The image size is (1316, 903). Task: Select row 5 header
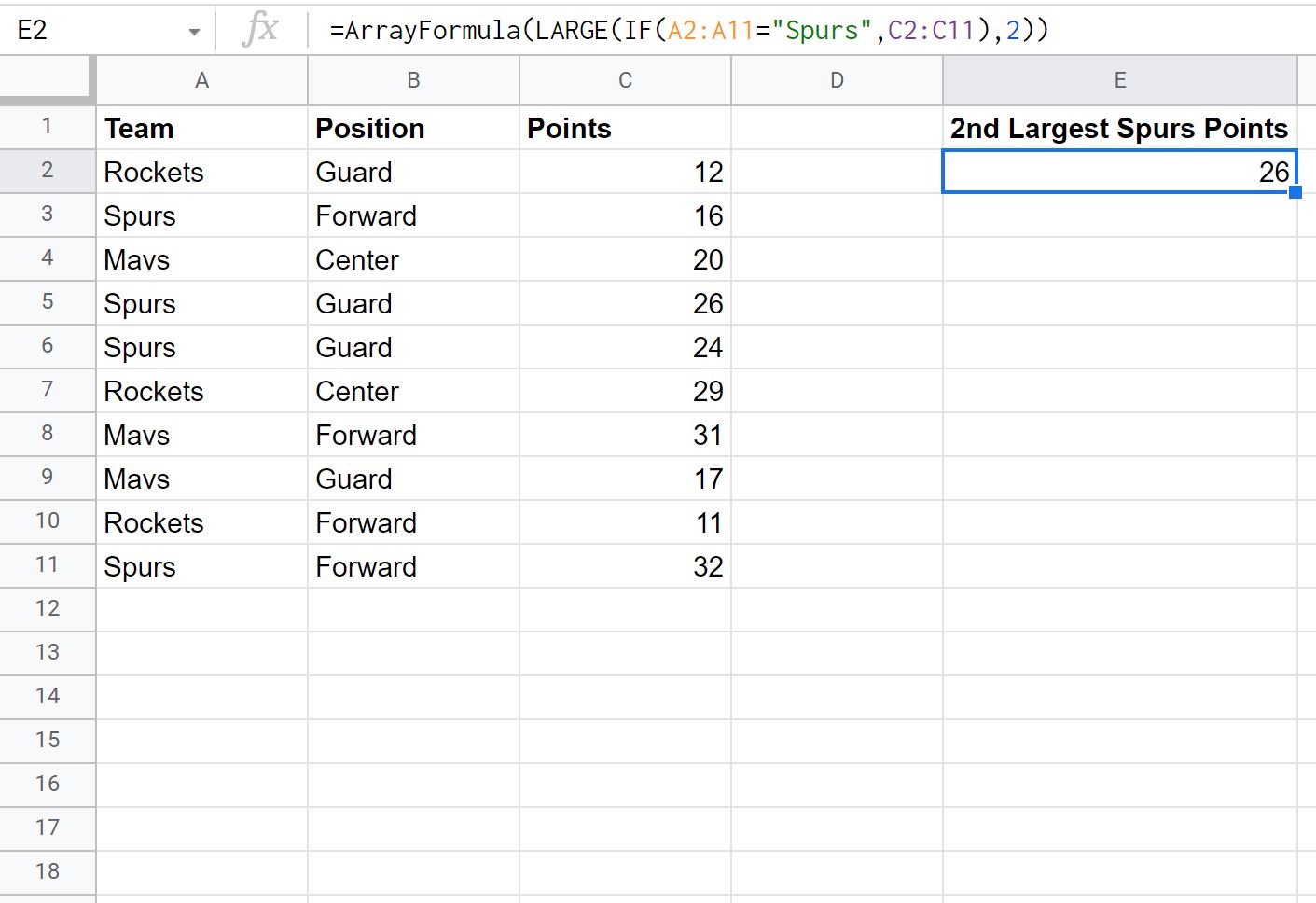coord(48,302)
